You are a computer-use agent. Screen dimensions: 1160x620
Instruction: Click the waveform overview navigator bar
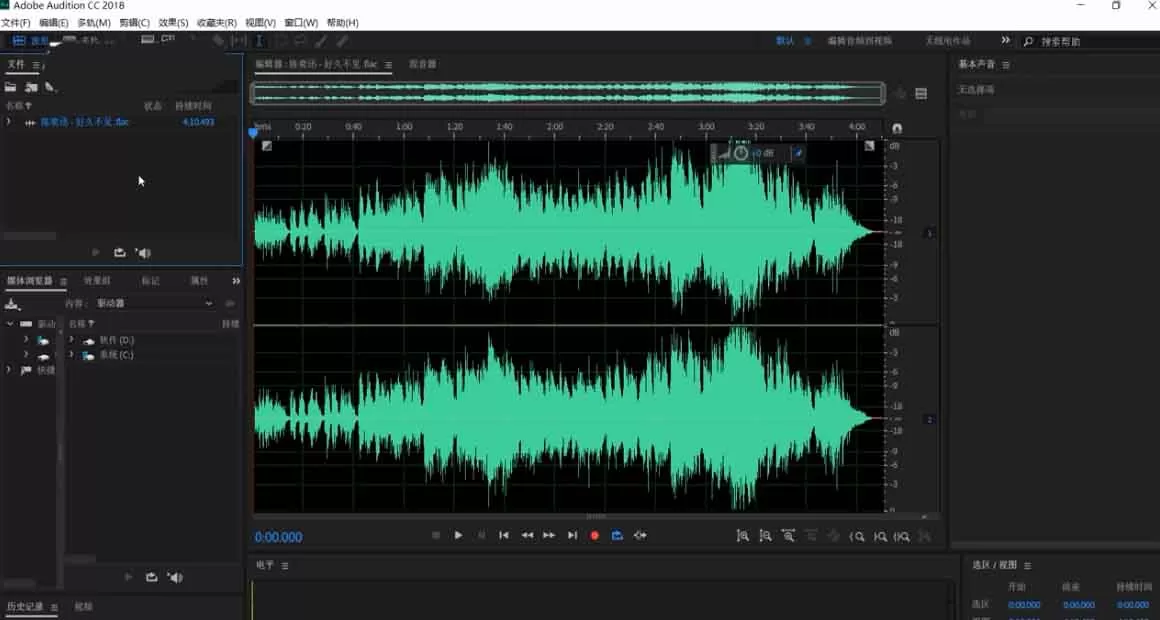click(x=568, y=93)
